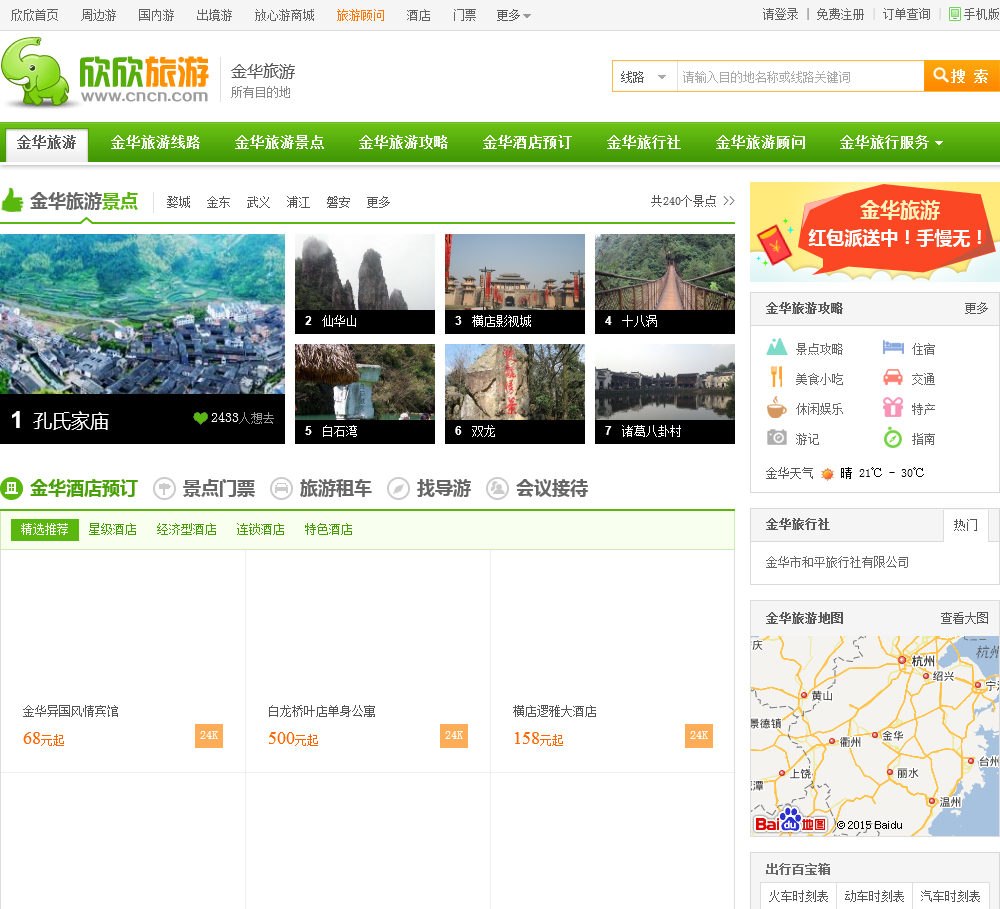Open the 十八涡 attraction thumbnail
The image size is (1000, 909).
click(665, 284)
